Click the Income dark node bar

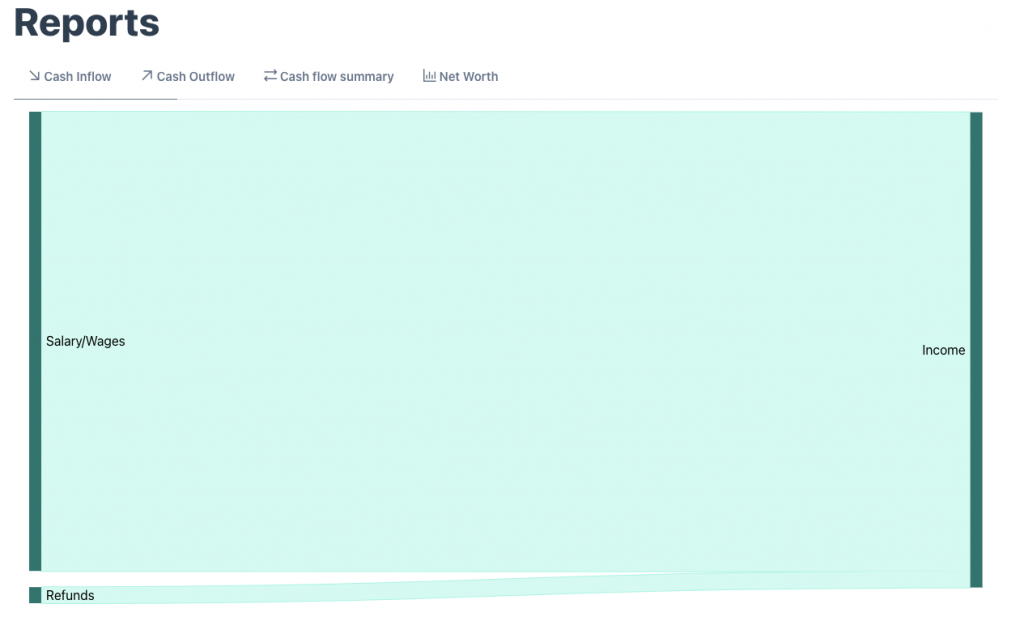(976, 350)
